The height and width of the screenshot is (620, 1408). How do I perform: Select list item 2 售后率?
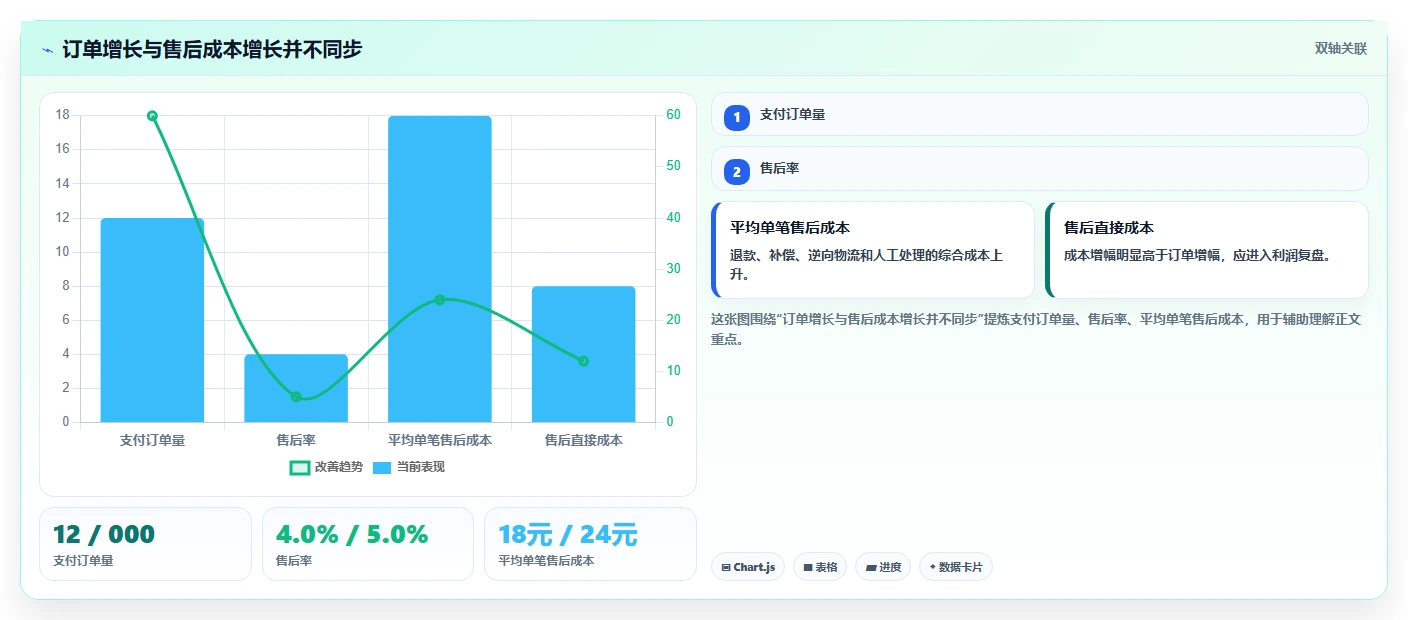1040,169
